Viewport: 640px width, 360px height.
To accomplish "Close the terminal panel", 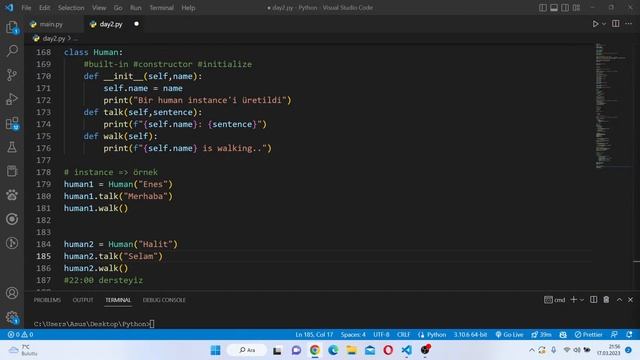I will point(631,300).
